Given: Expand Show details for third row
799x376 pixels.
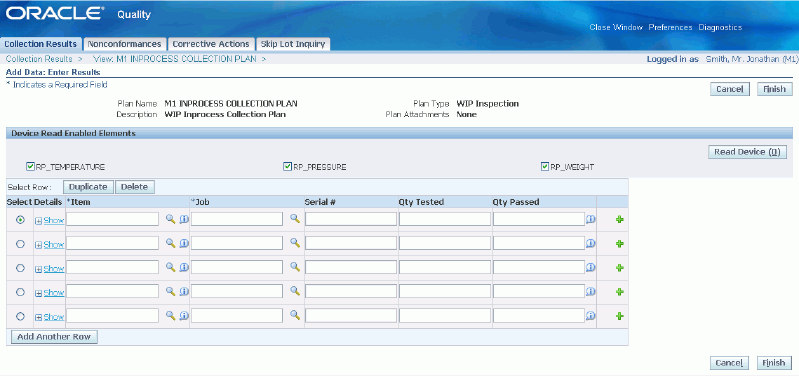Looking at the screenshot, I should 49,268.
